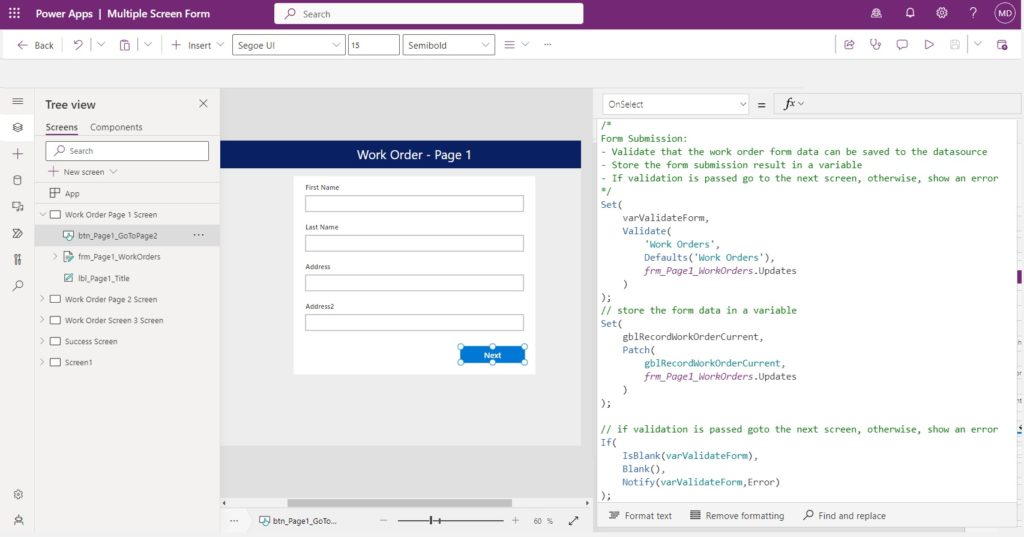Screen dimensions: 1024x537
Task: Expand frm_Page1_WorkOrders tree node
Action: click(55, 257)
